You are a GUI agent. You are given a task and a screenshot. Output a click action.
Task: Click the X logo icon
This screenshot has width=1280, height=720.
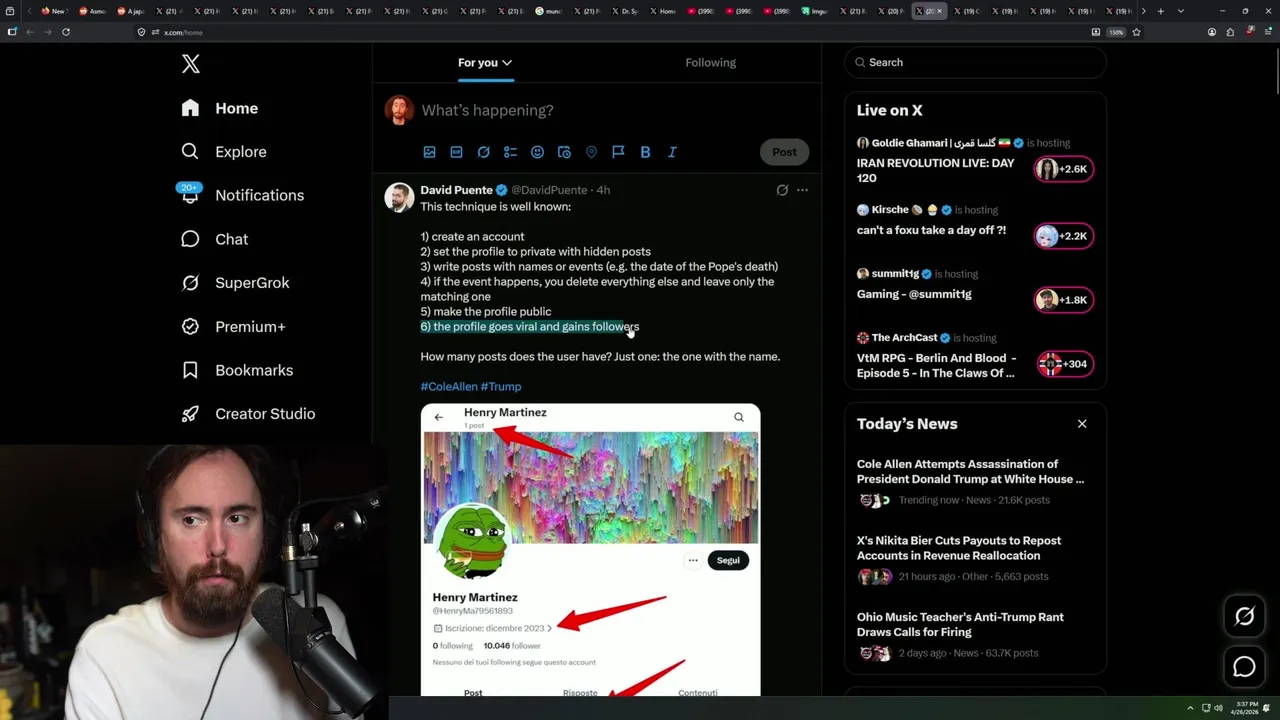(191, 64)
